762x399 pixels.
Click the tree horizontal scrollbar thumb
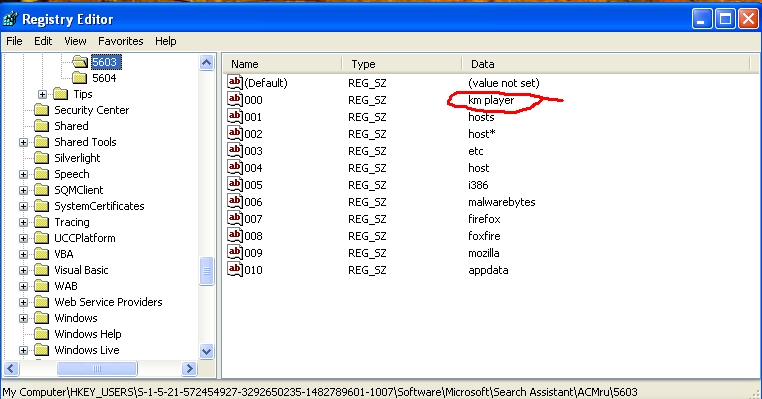97,368
